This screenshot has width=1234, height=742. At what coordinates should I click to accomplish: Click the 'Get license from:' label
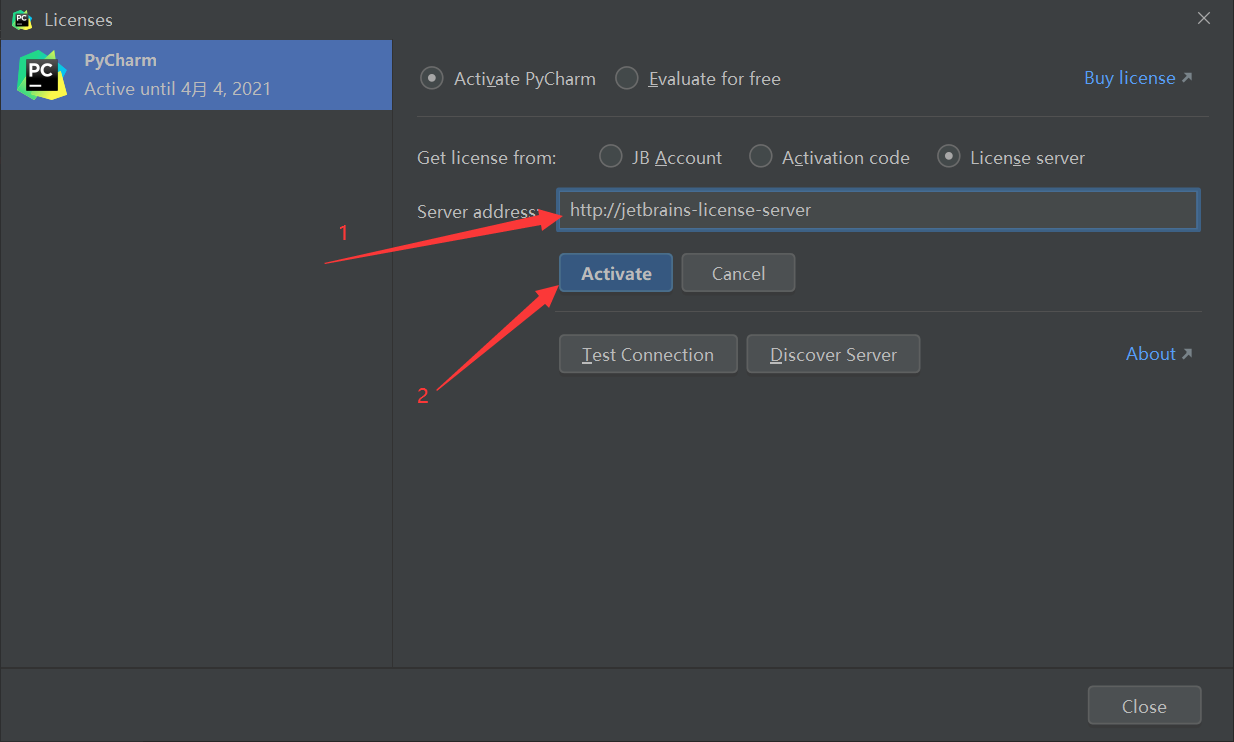487,158
